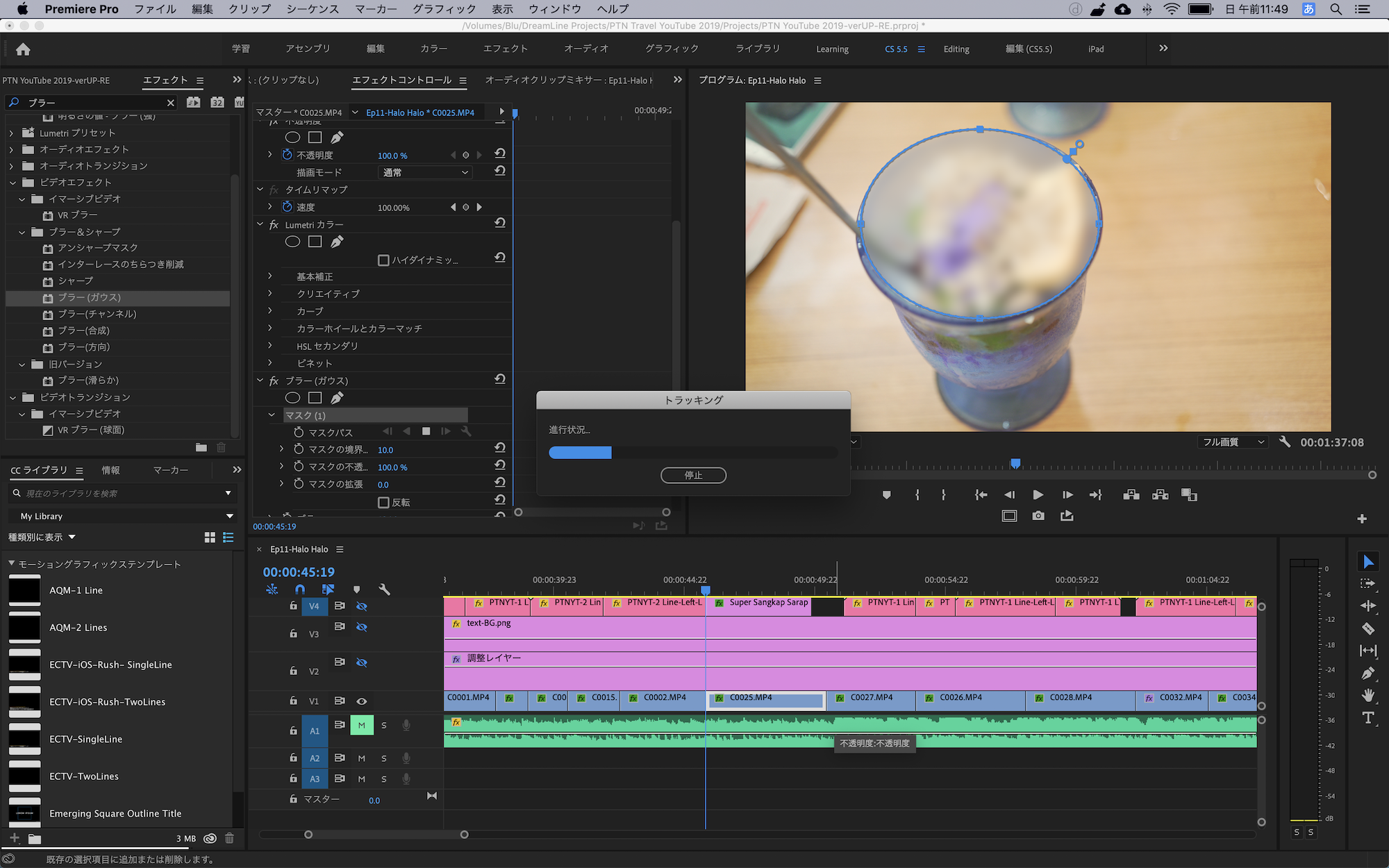The height and width of the screenshot is (868, 1389).
Task: Toggle the 反転 checkbox for the mask
Action: pyautogui.click(x=383, y=502)
